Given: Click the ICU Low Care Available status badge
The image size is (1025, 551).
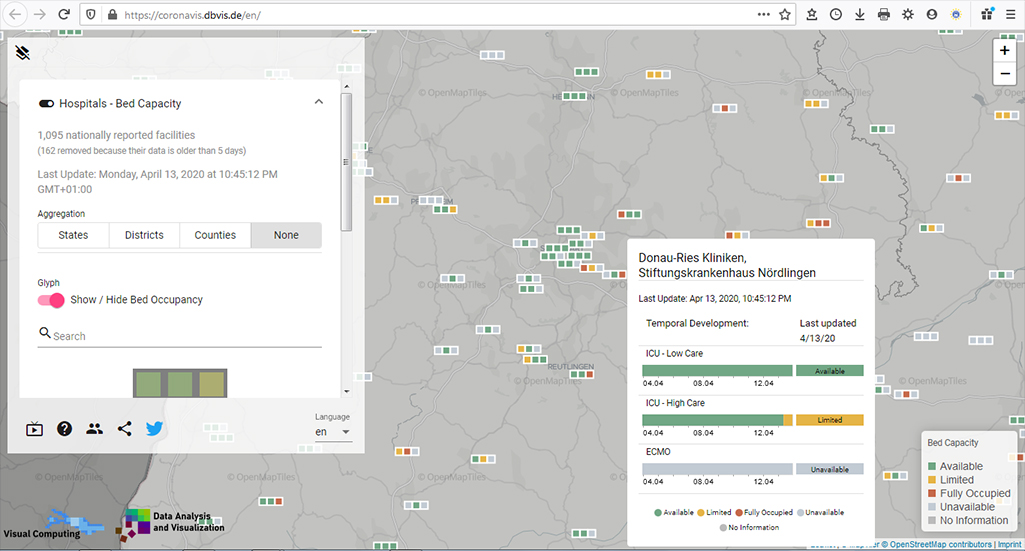Looking at the screenshot, I should click(x=830, y=371).
